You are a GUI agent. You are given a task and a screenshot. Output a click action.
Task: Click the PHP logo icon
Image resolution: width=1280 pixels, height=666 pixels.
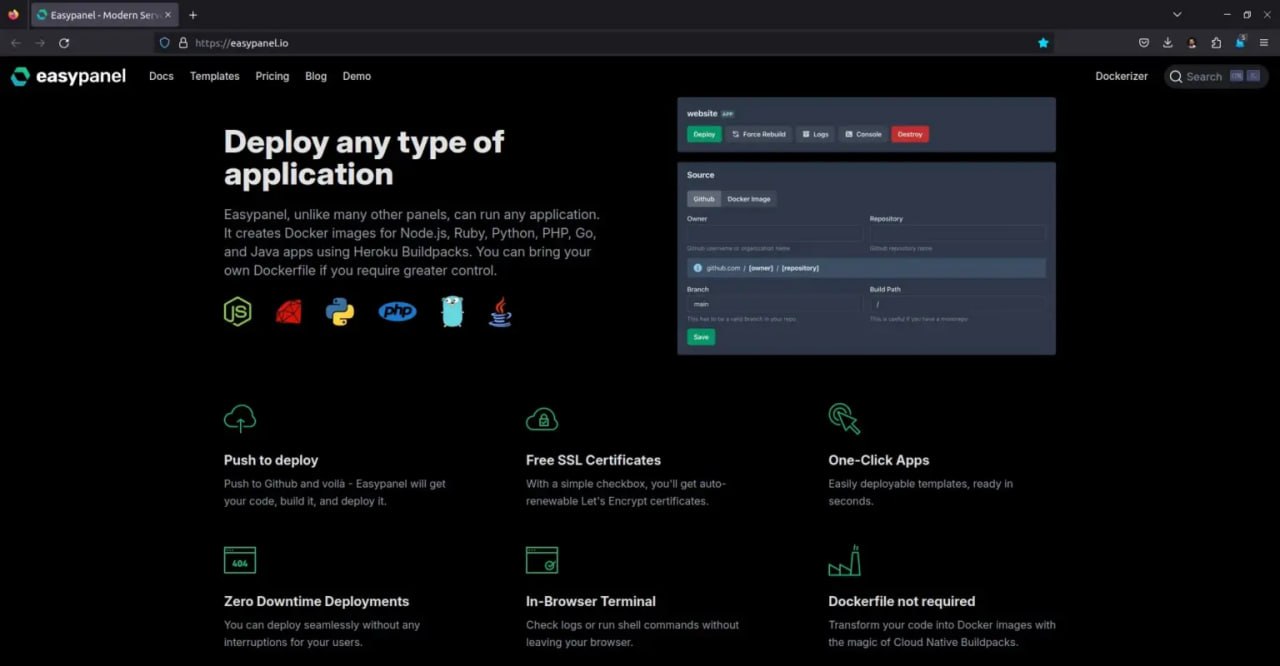point(397,311)
